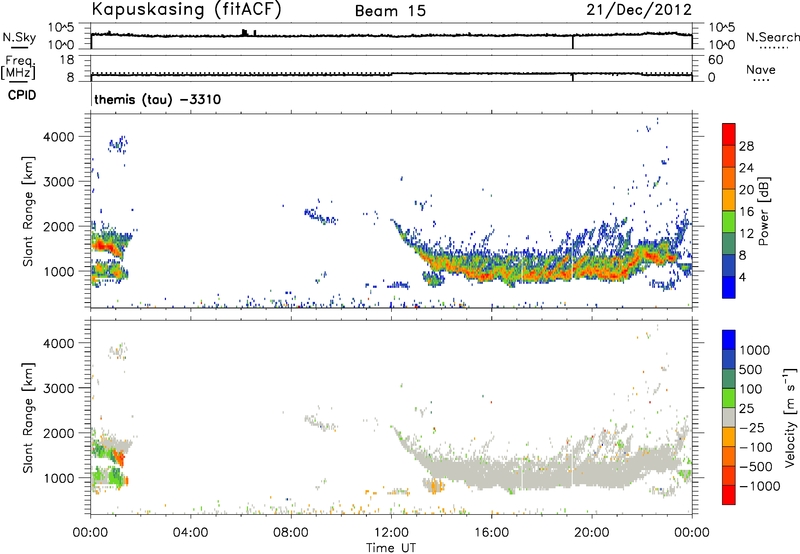Click the 'N.Search' legend label
Image resolution: width=800 pixels, height=554 pixels.
[772, 37]
